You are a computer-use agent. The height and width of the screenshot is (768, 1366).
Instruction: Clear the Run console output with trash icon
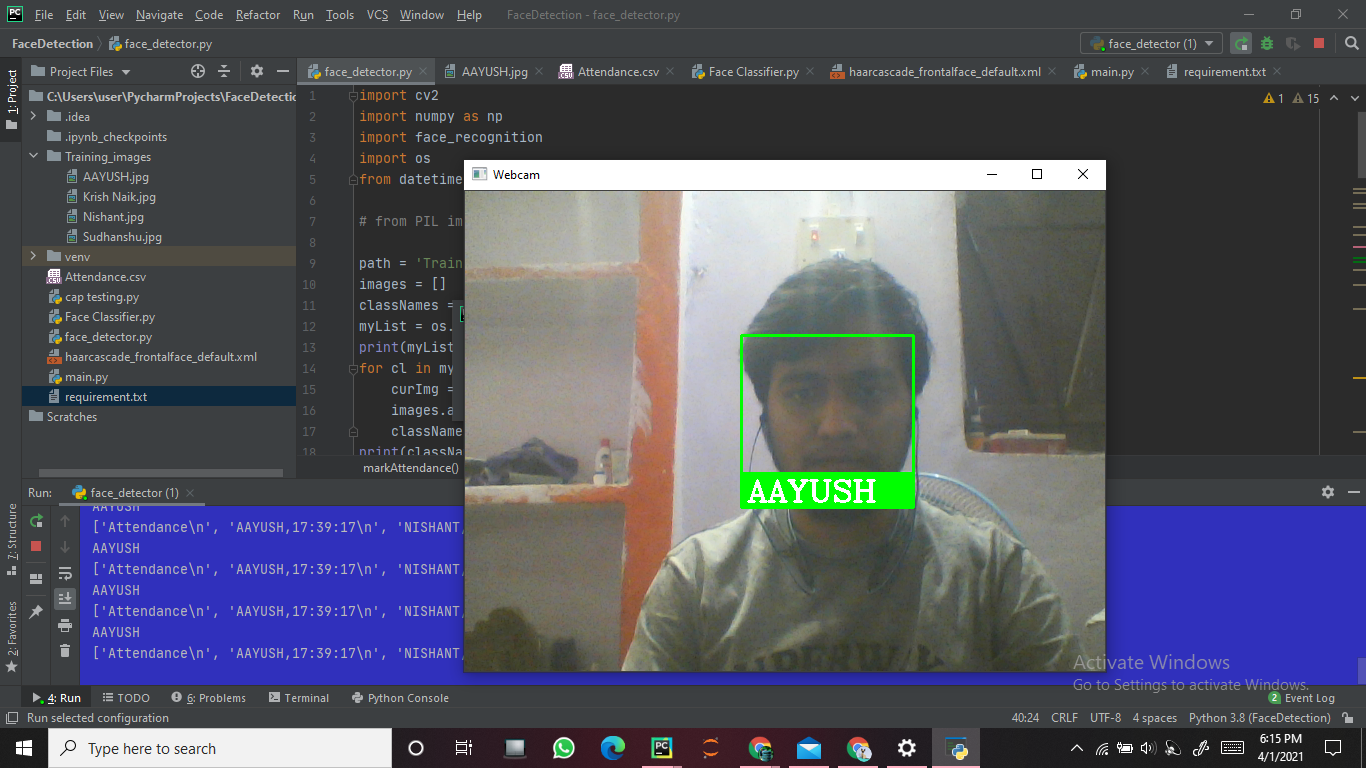point(64,650)
